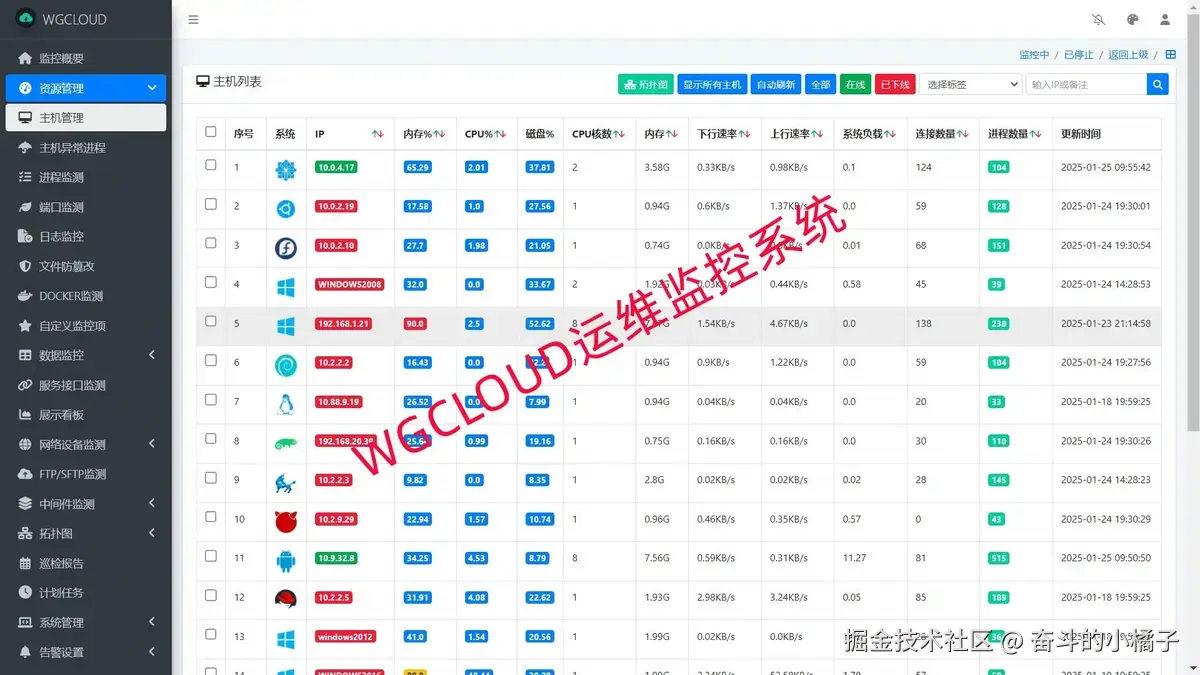Click Fedora icon of host 10.0.2.10
Image resolution: width=1200 pixels, height=675 pixels.
pos(285,248)
